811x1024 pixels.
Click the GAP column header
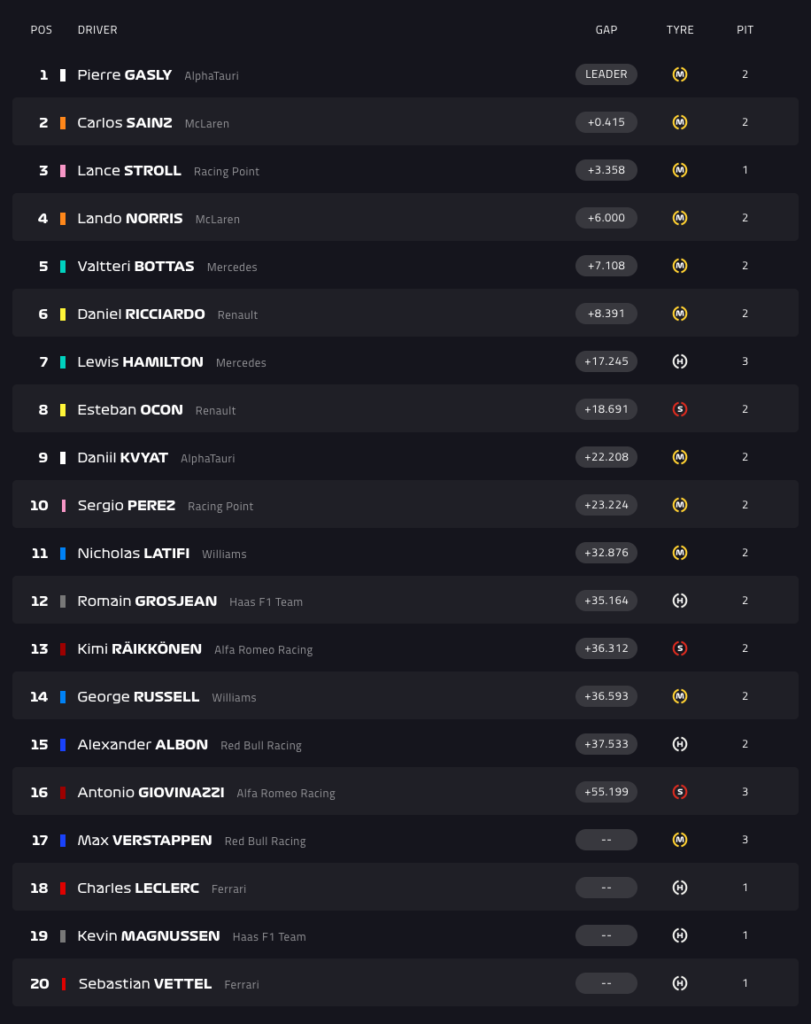tap(606, 30)
